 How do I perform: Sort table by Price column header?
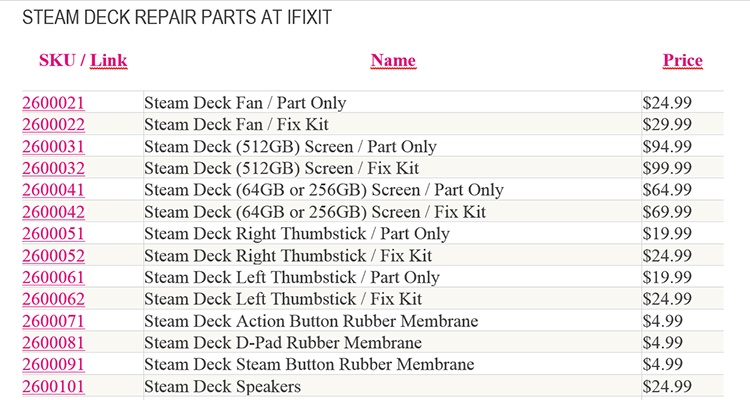tap(682, 61)
